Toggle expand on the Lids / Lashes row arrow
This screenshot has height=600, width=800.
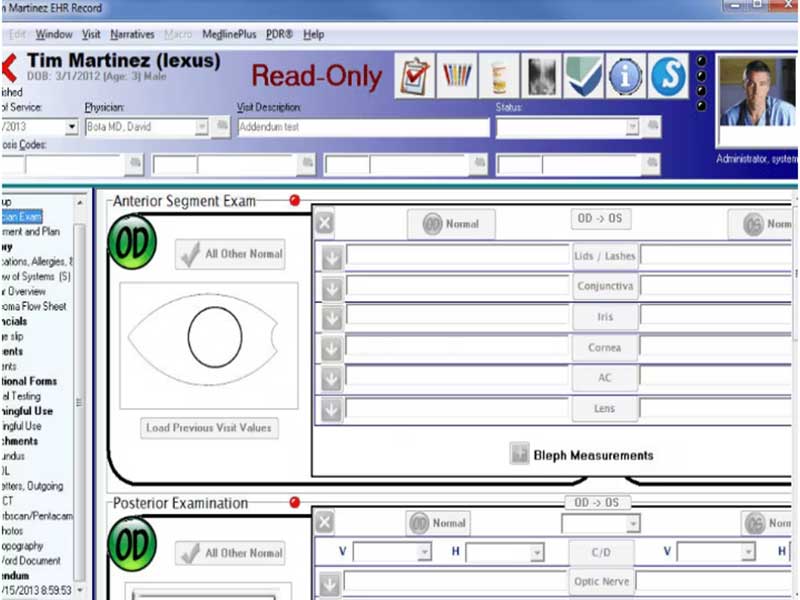[x=331, y=254]
